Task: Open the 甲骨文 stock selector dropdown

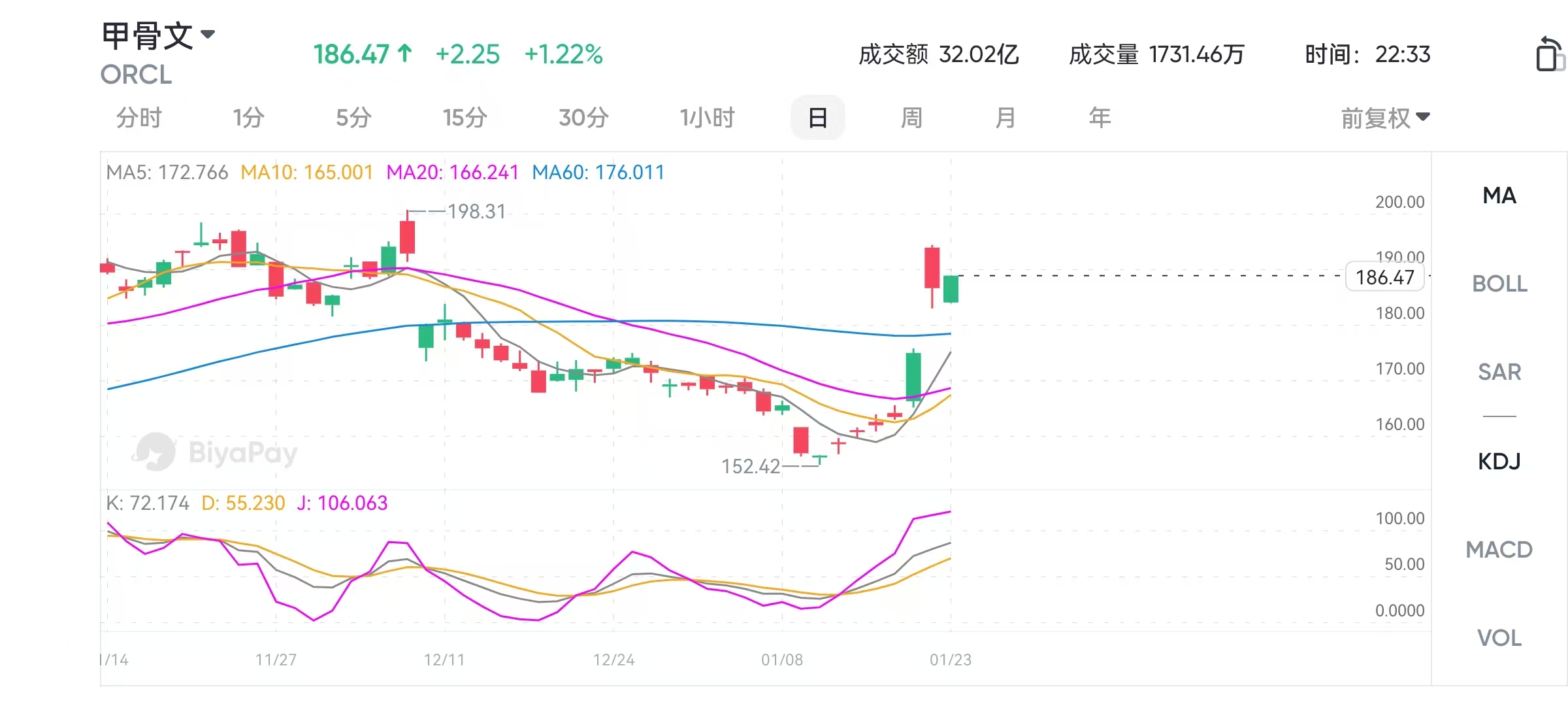Action: tap(208, 35)
